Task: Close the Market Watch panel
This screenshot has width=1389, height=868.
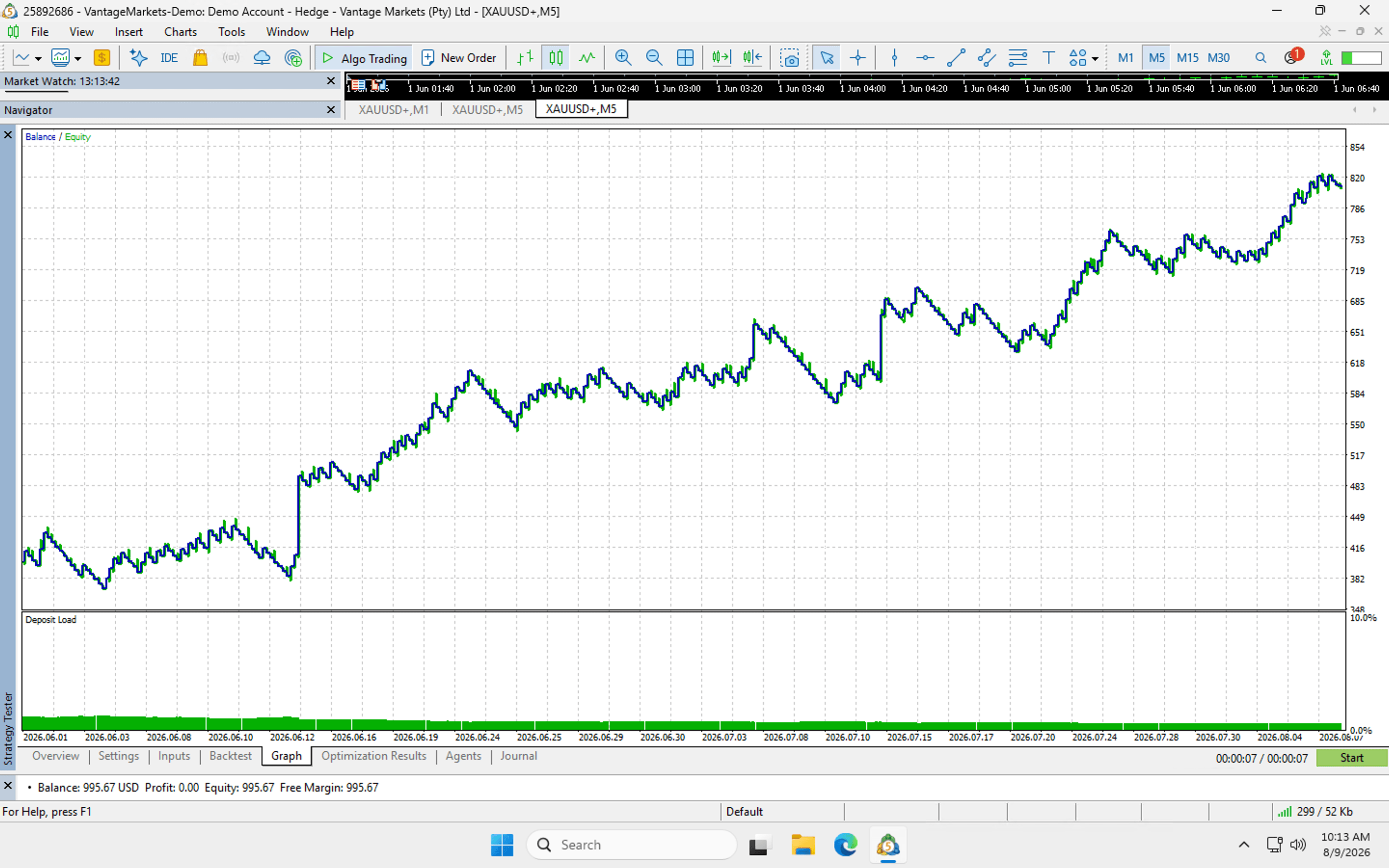Action: click(x=330, y=81)
